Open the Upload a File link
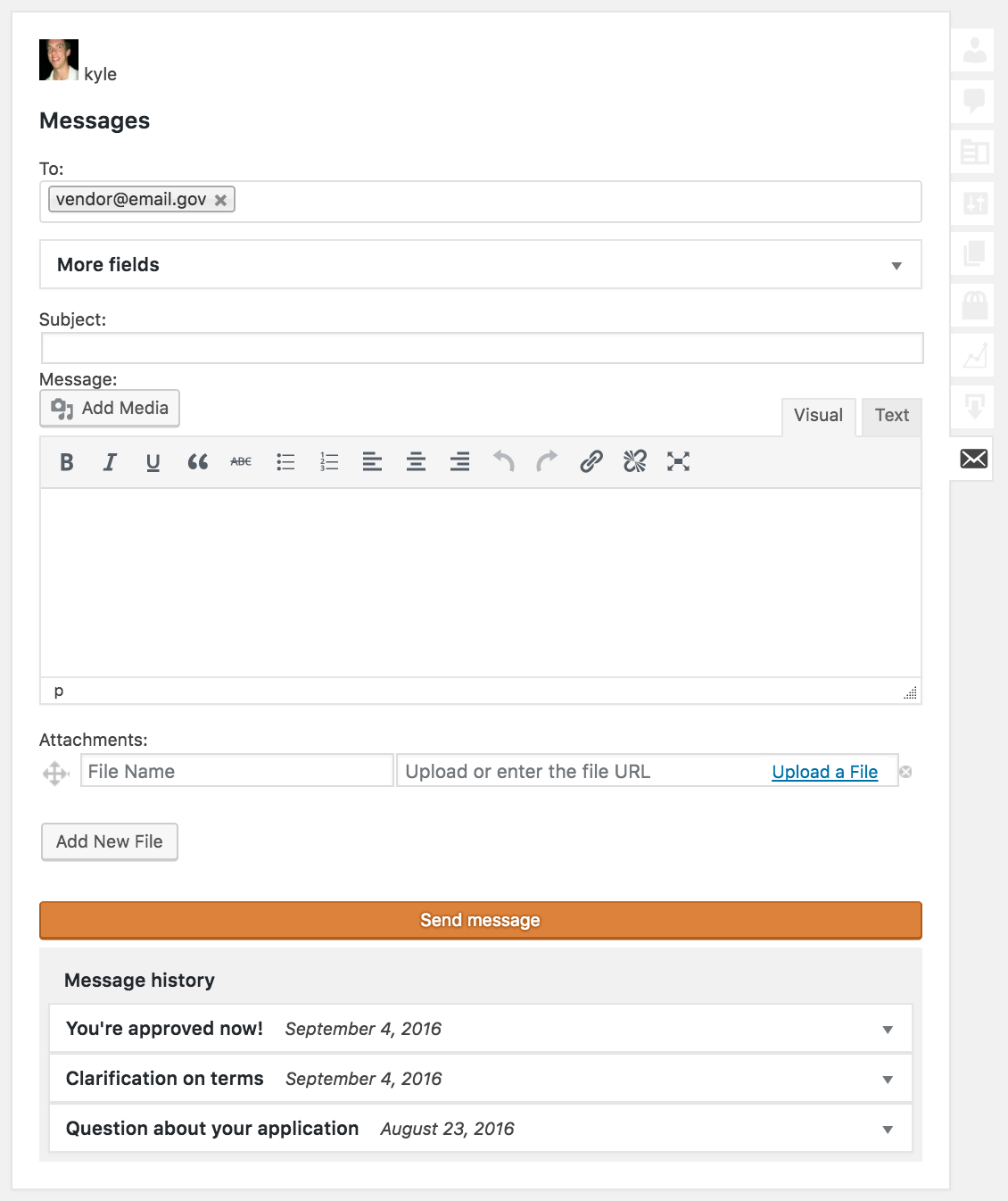Image resolution: width=1008 pixels, height=1201 pixels. pos(824,772)
